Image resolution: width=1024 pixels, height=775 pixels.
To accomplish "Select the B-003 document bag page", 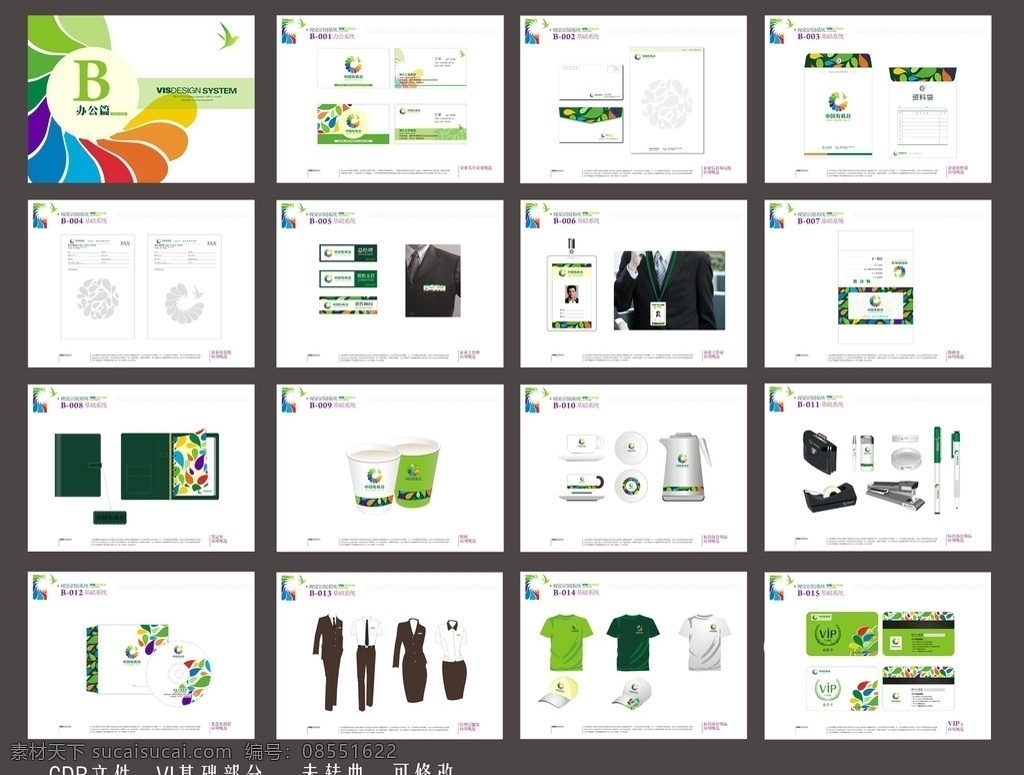I will click(878, 99).
